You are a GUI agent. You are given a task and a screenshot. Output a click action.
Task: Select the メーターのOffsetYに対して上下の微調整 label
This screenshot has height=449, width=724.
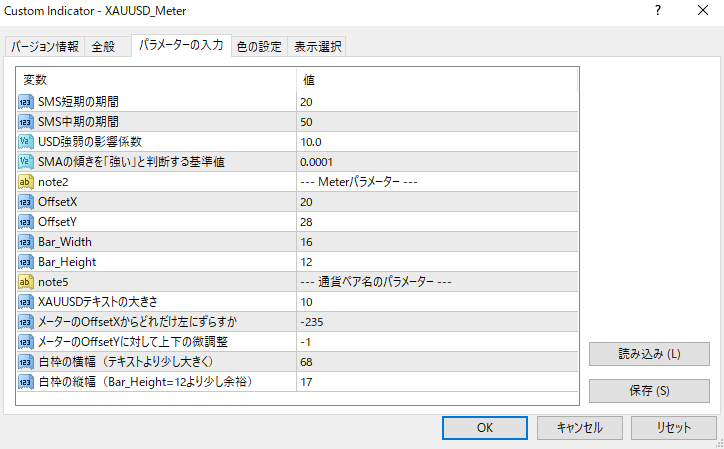pyautogui.click(x=133, y=342)
